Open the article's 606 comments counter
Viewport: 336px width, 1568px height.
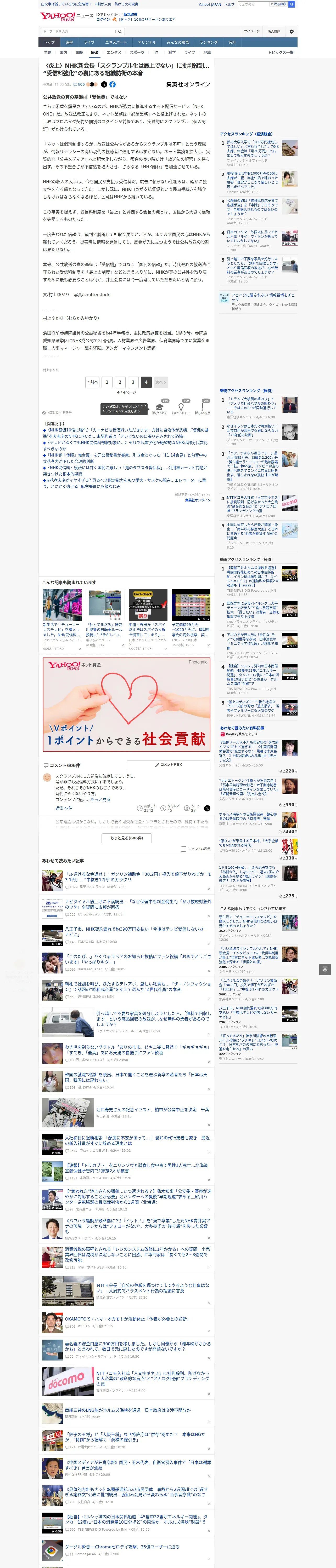click(80, 85)
